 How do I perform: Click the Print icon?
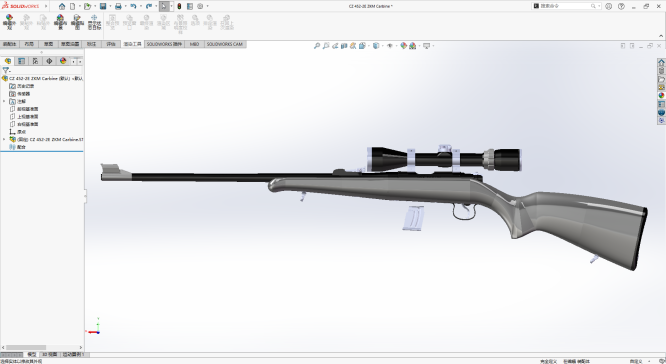118,6
